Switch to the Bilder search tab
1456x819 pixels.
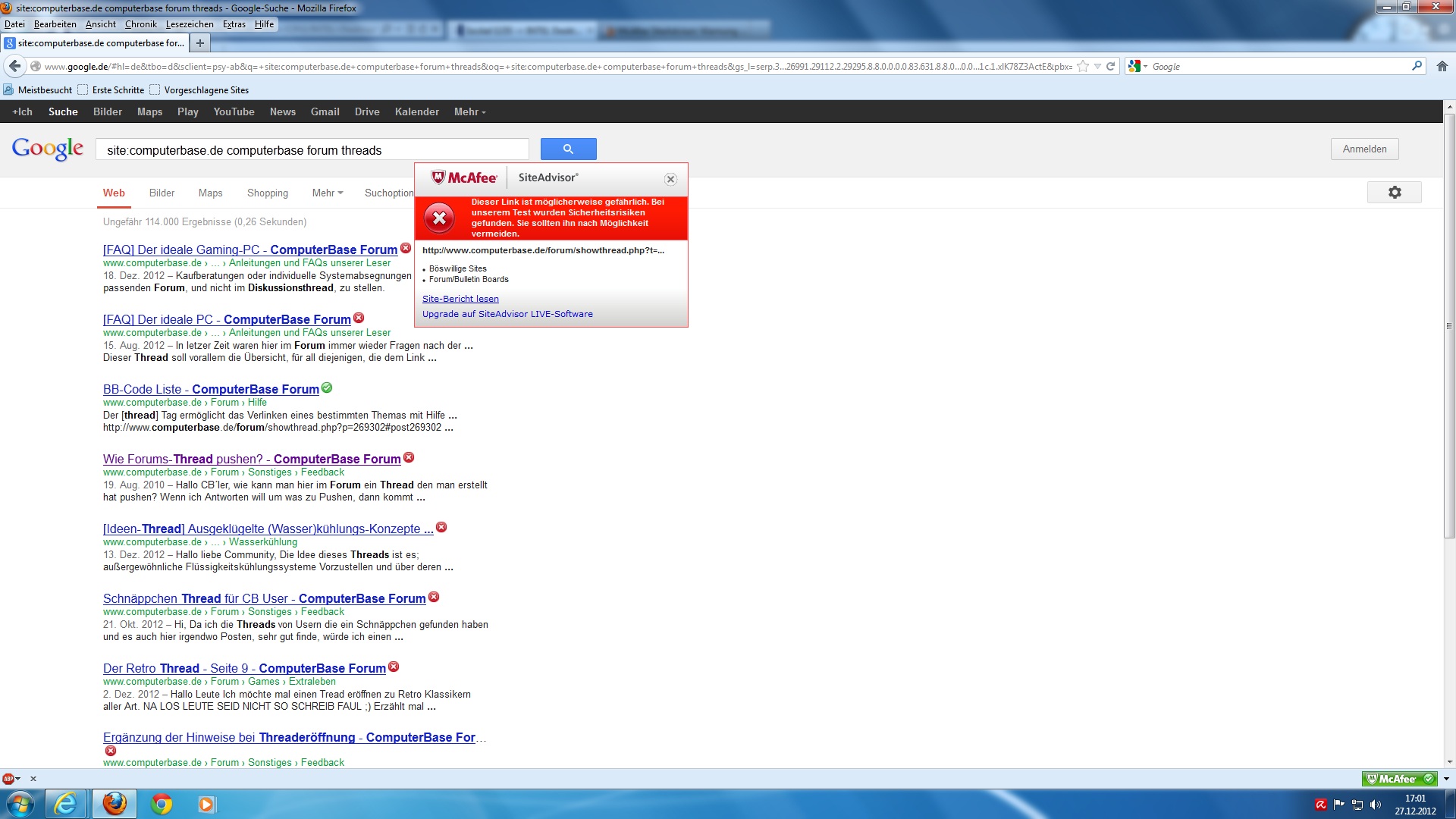(162, 193)
